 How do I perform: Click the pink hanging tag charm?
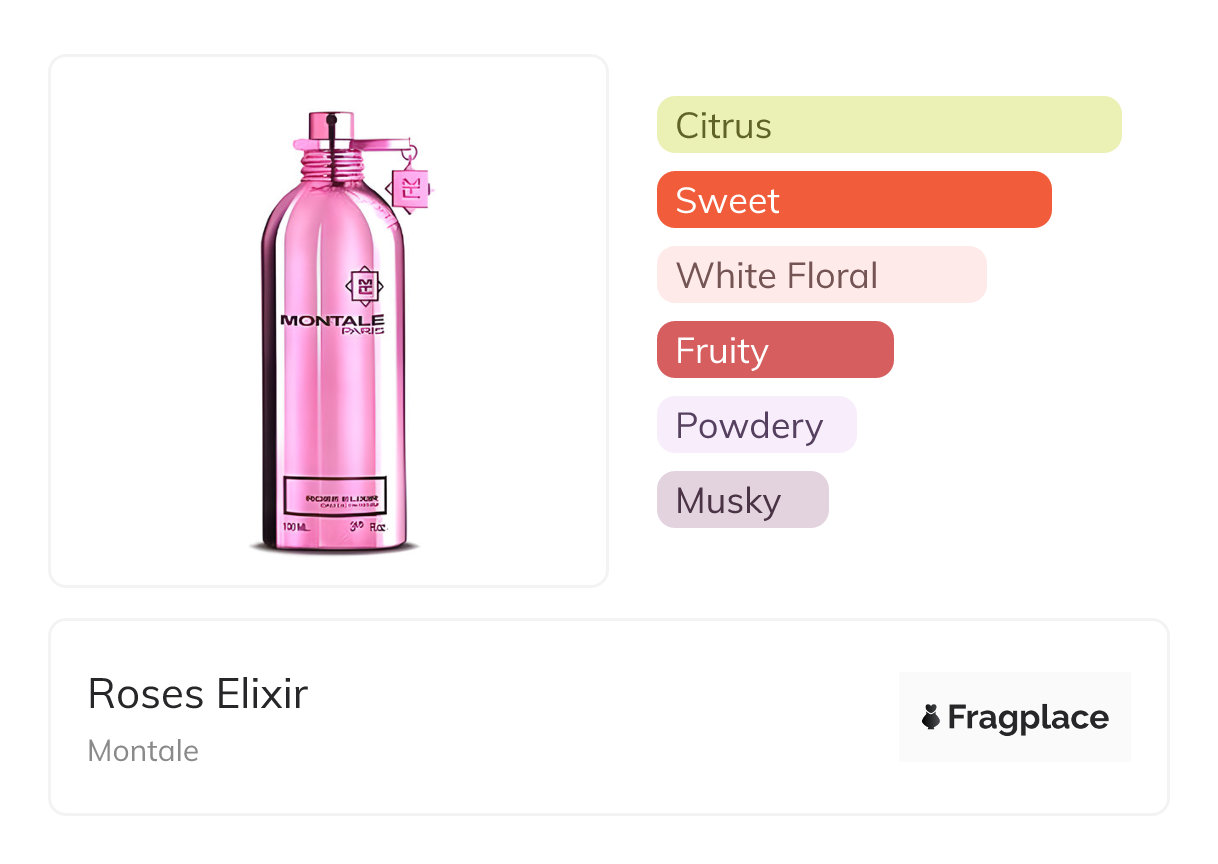410,186
